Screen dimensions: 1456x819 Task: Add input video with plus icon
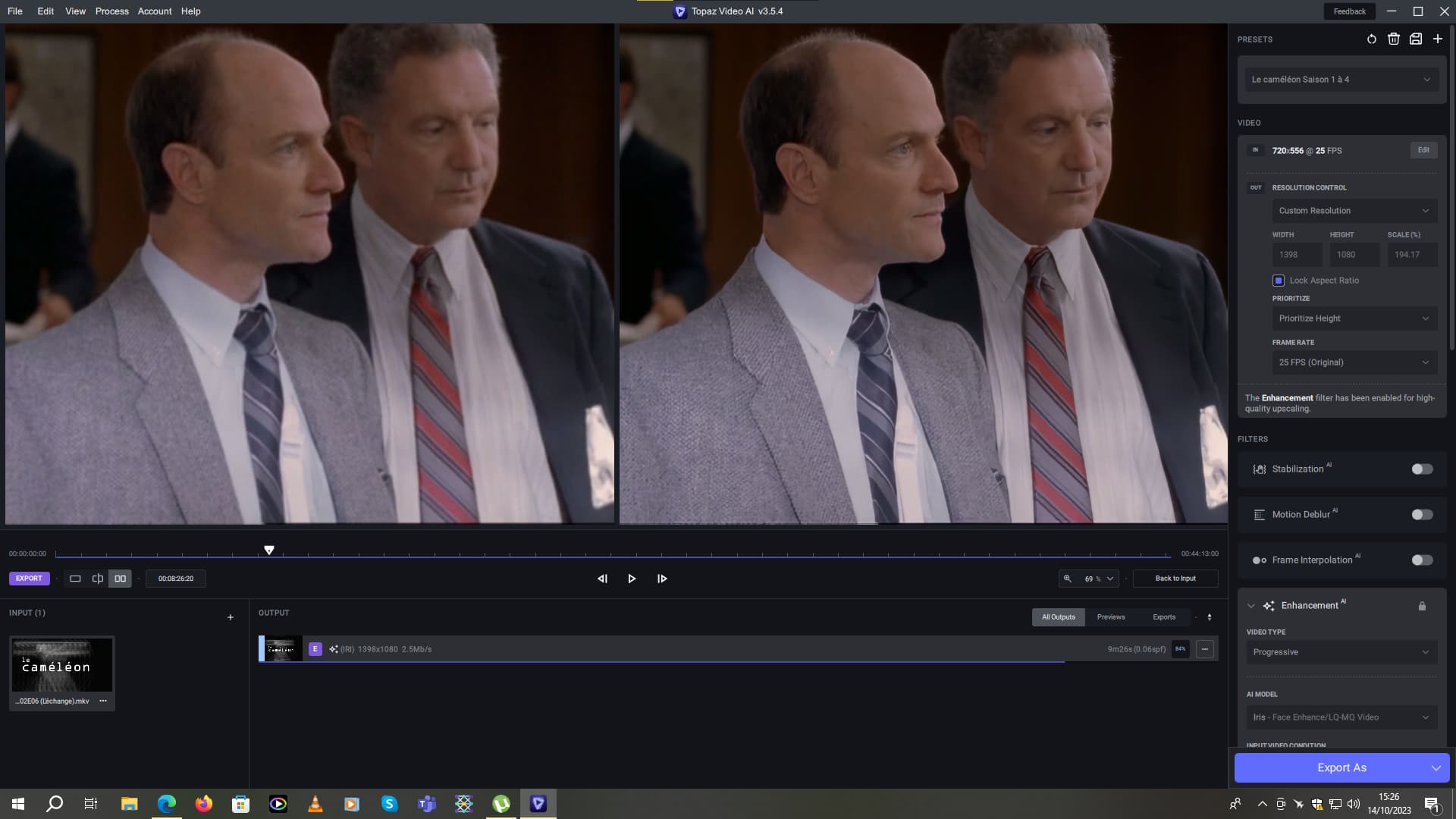(x=231, y=617)
